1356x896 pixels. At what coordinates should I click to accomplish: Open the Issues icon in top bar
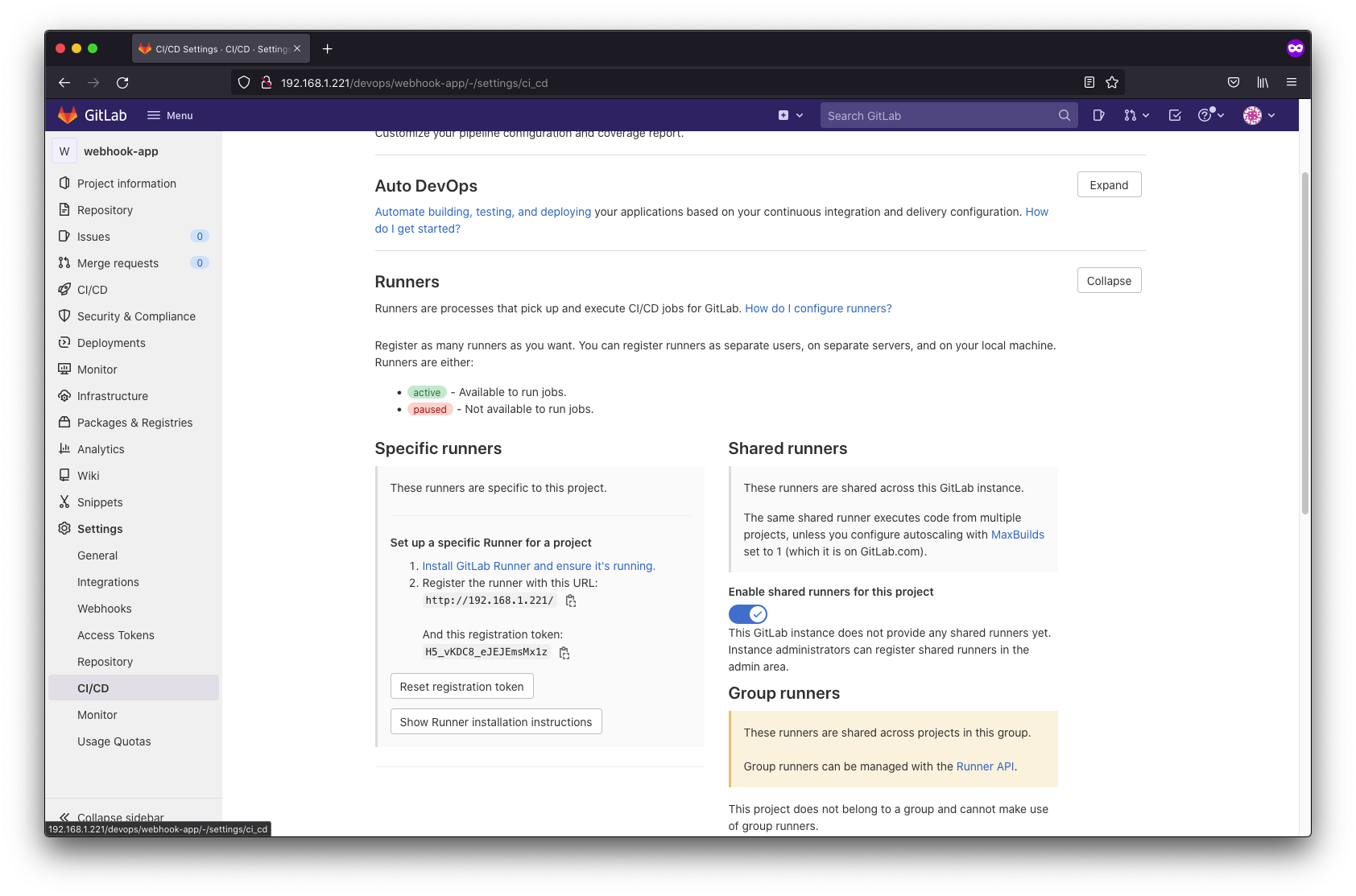click(x=1098, y=115)
